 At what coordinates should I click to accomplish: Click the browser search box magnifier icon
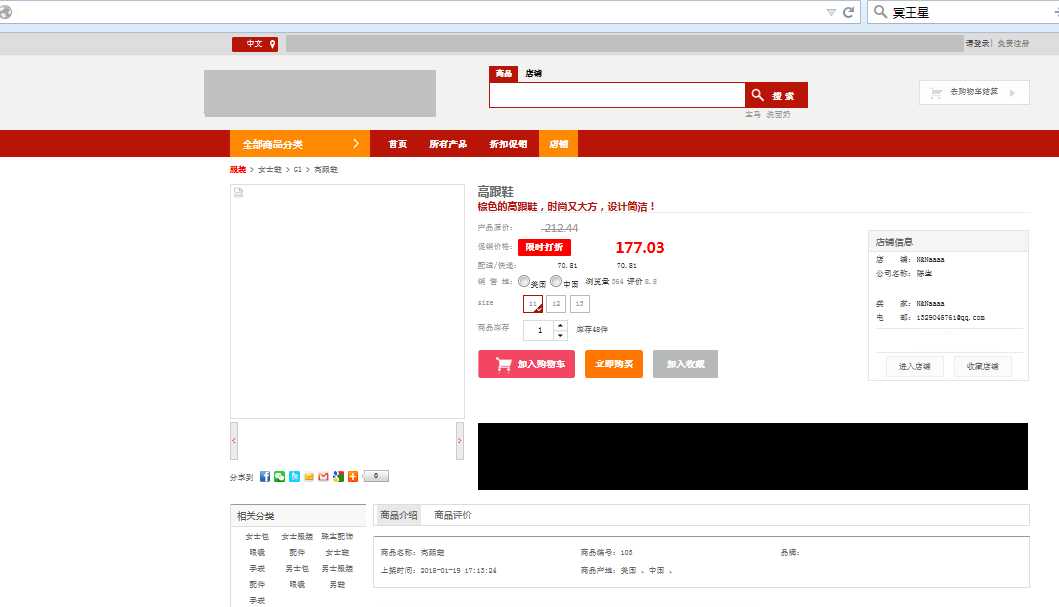click(x=880, y=11)
